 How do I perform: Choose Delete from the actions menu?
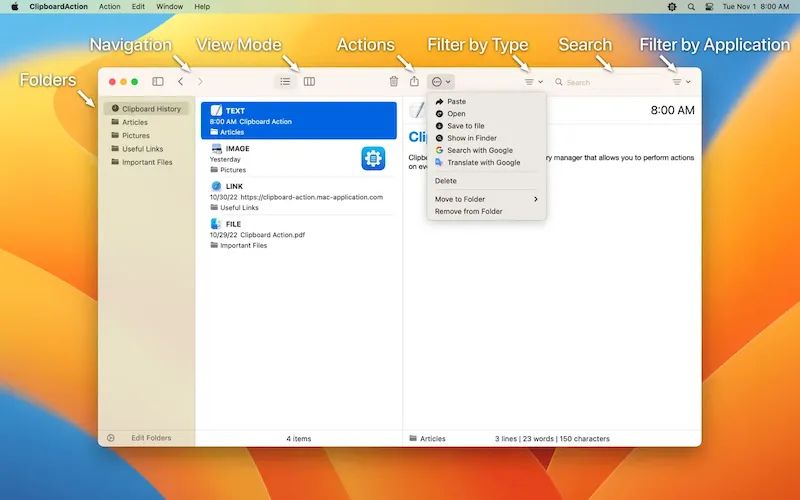[x=487, y=181]
